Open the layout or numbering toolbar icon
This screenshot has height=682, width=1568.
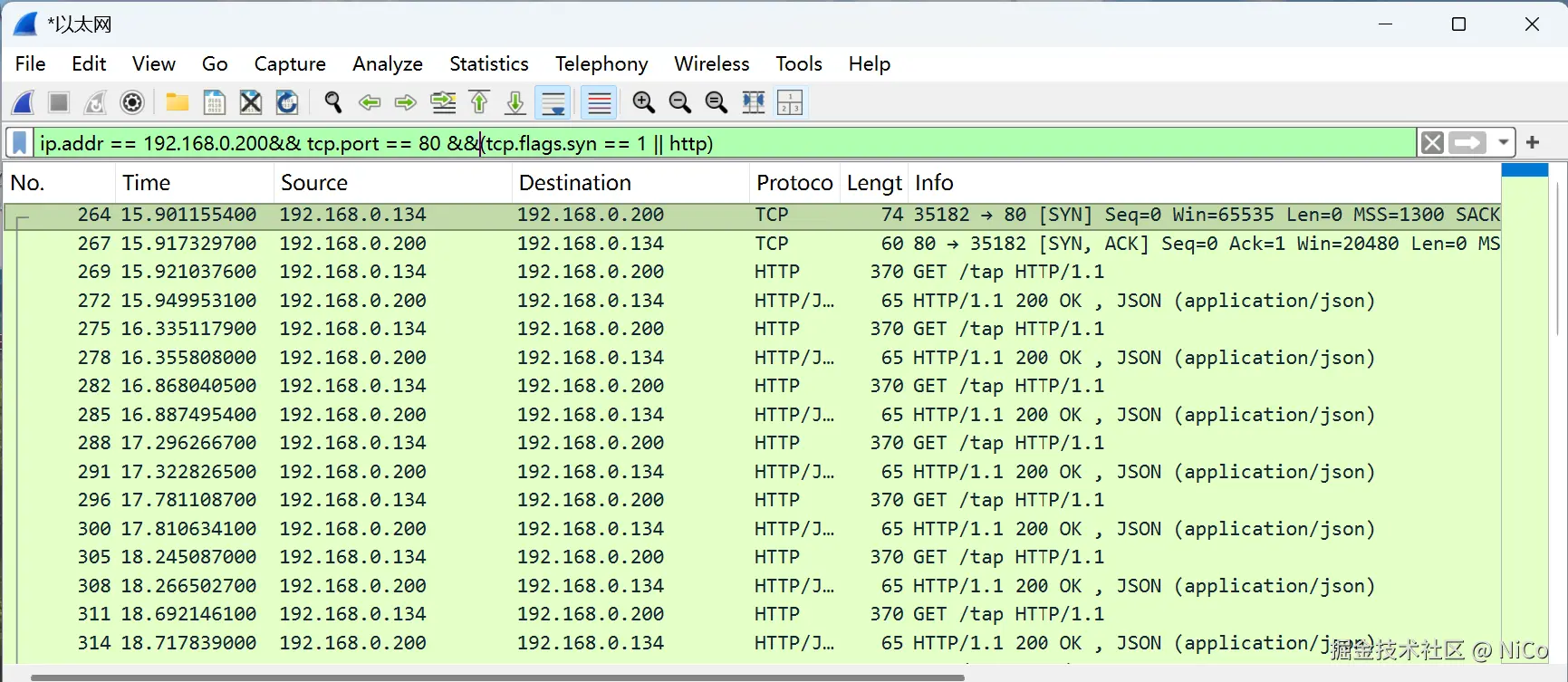[x=790, y=102]
